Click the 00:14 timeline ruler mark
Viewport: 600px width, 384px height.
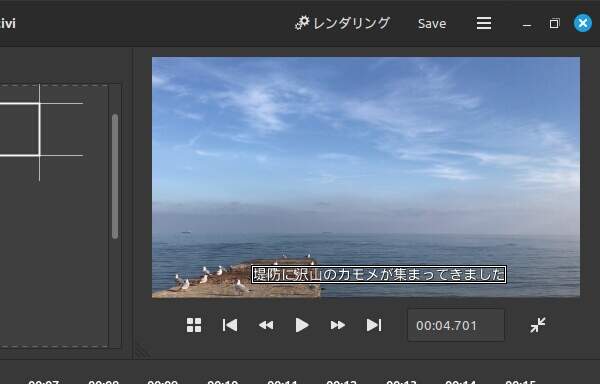pyautogui.click(x=460, y=382)
